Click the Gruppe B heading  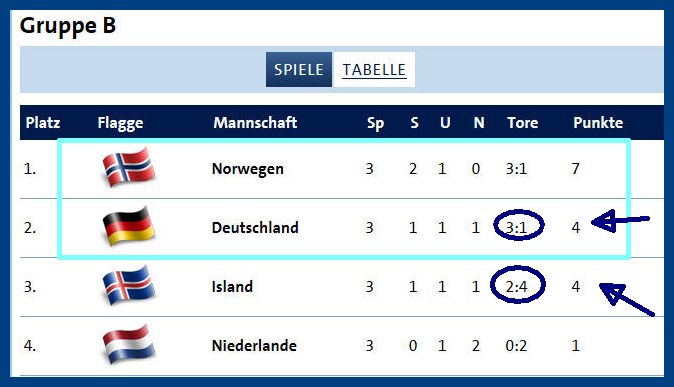(x=68, y=26)
